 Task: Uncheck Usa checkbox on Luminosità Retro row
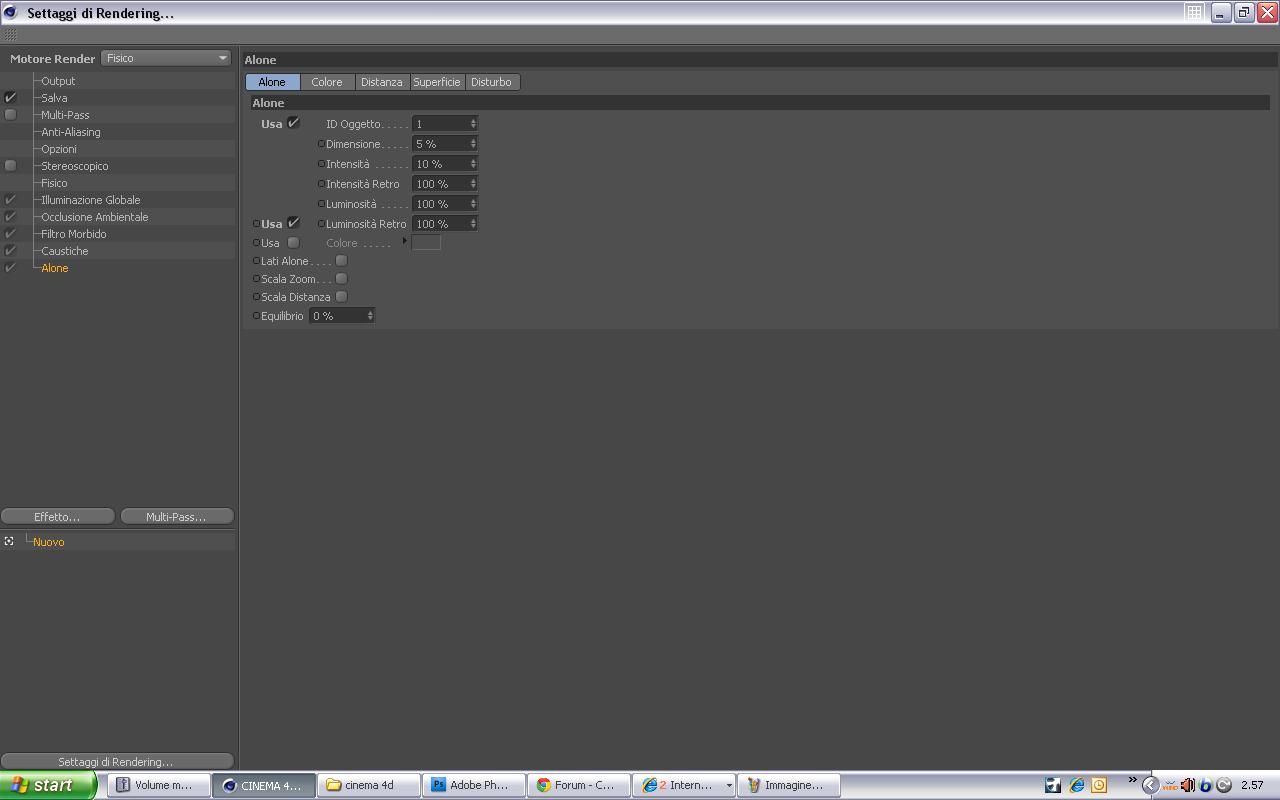(293, 223)
